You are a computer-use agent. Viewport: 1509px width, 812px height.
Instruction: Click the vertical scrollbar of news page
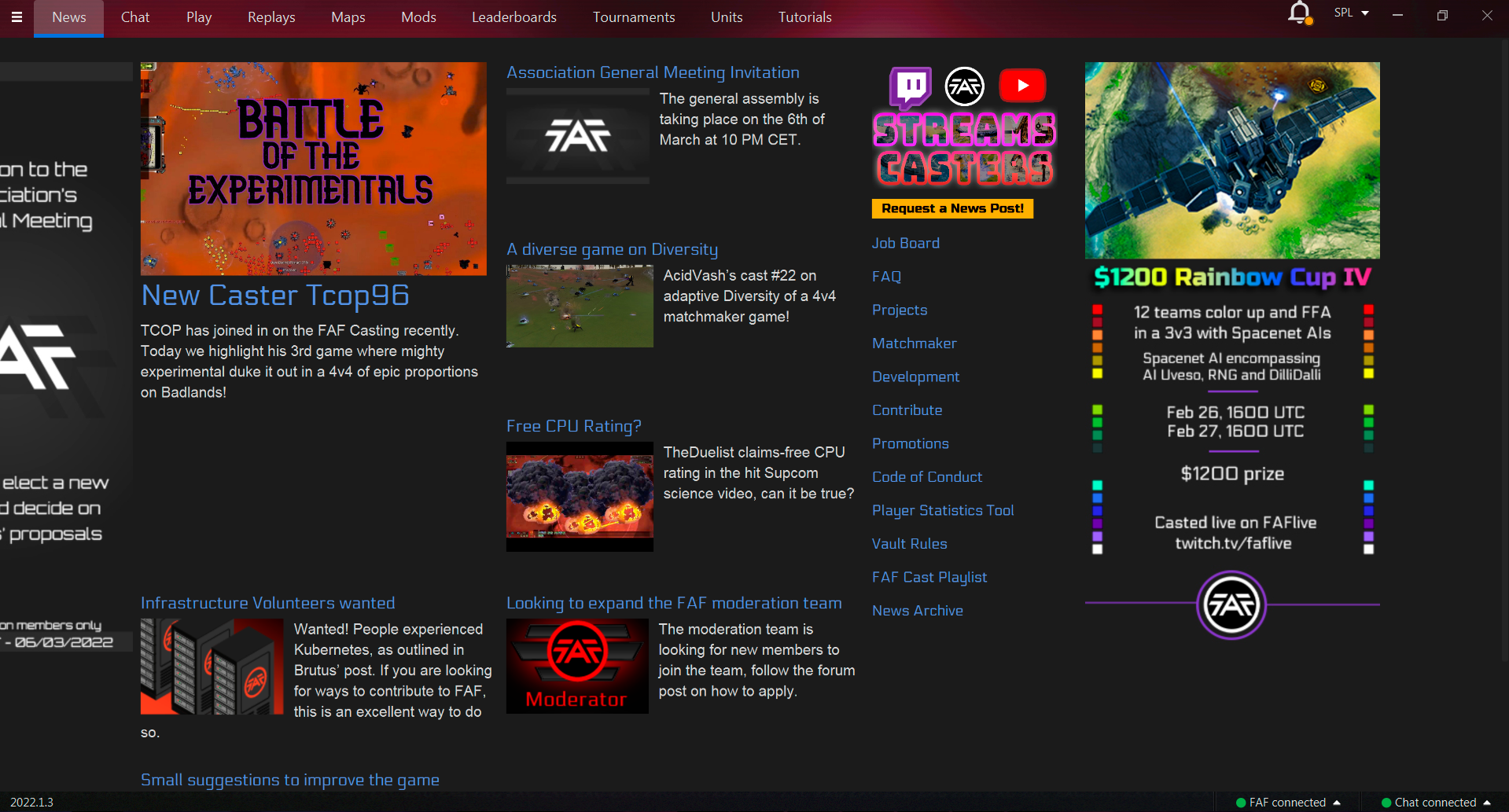(1504, 350)
